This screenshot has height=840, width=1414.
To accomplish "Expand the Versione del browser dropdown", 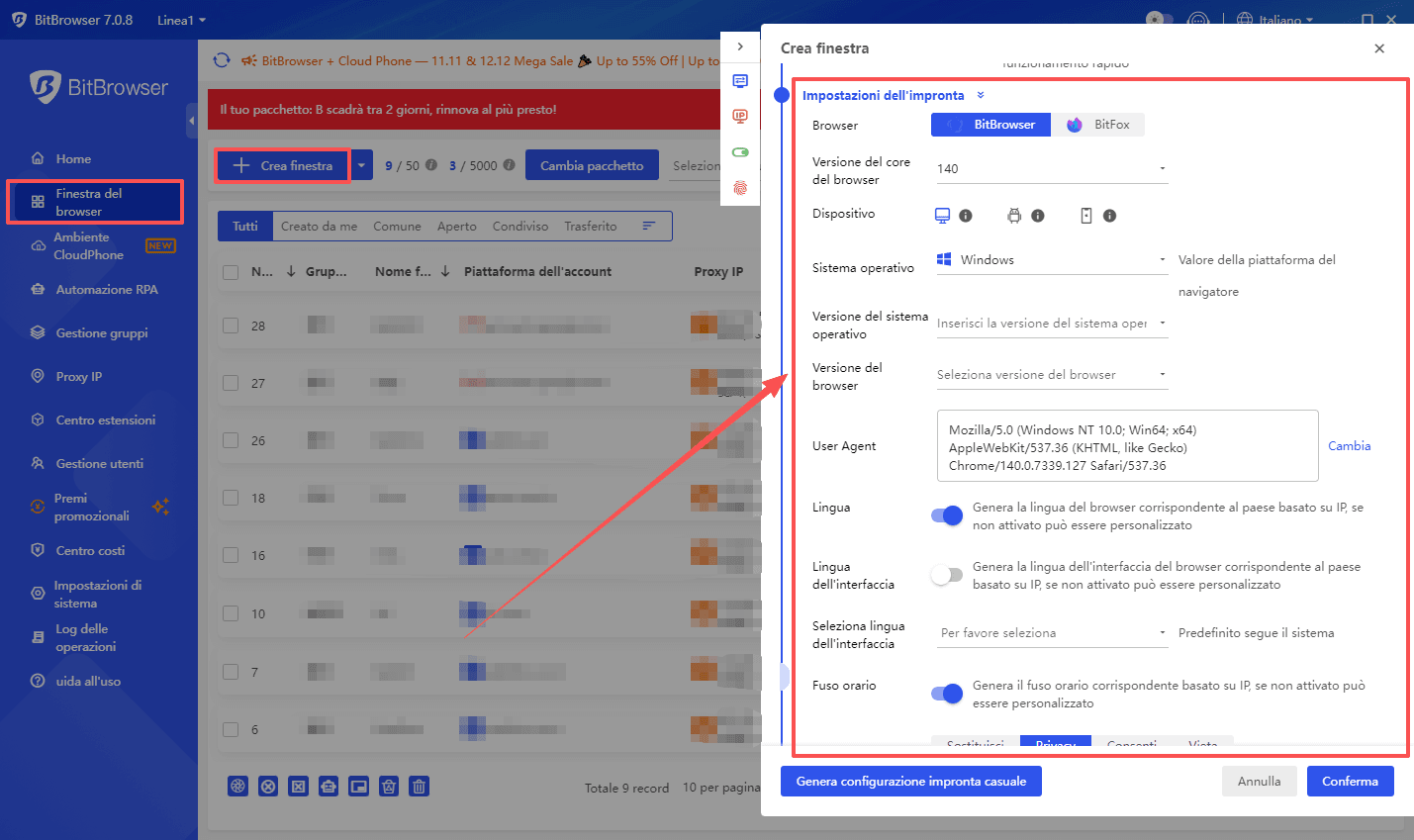I will (1051, 375).
